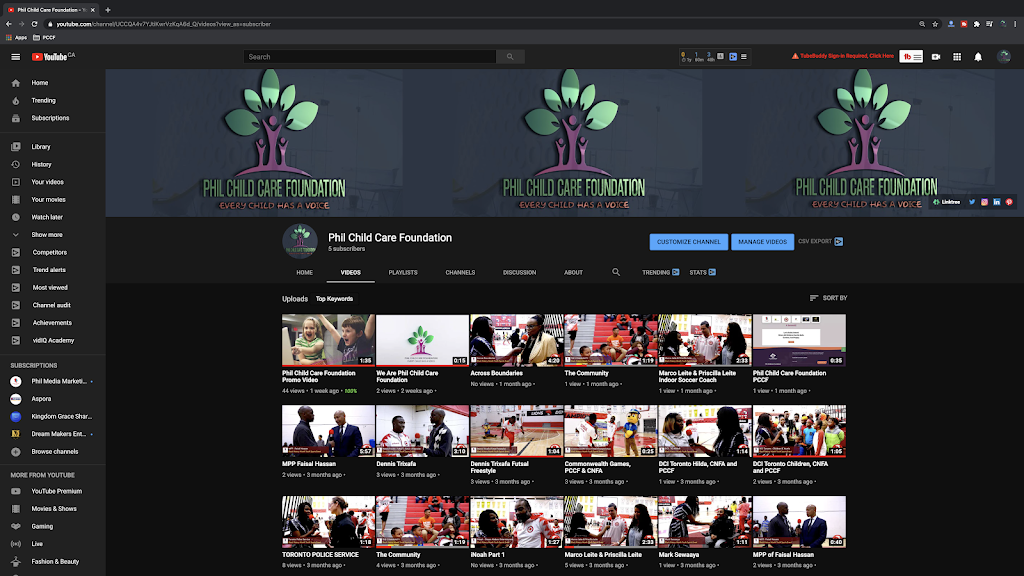
Task: Click CUSTOMIZE CHANNEL button
Action: 688,242
